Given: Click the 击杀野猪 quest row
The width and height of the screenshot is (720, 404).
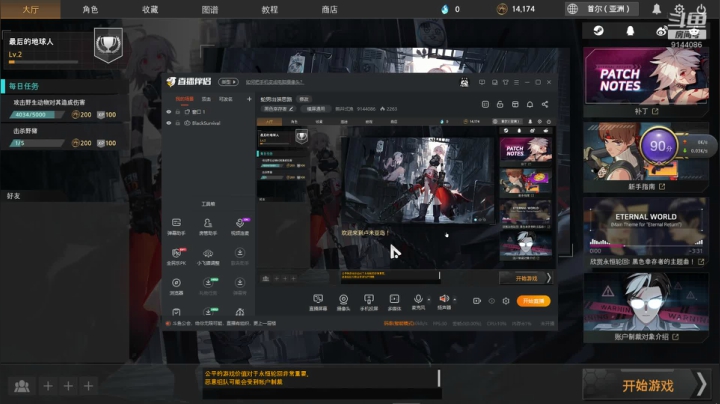Looking at the screenshot, I should [x=64, y=137].
